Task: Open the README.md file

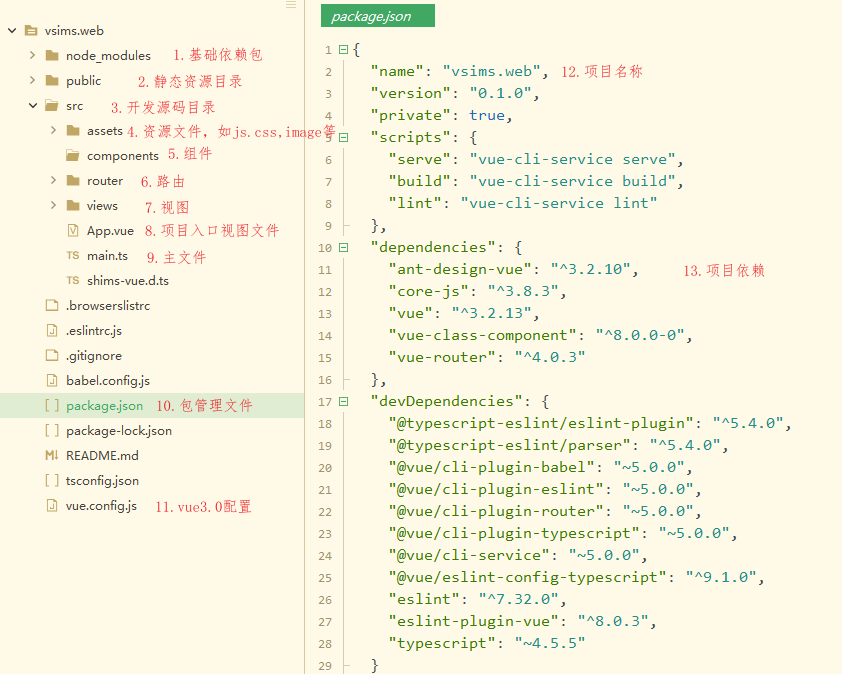Action: tap(102, 455)
